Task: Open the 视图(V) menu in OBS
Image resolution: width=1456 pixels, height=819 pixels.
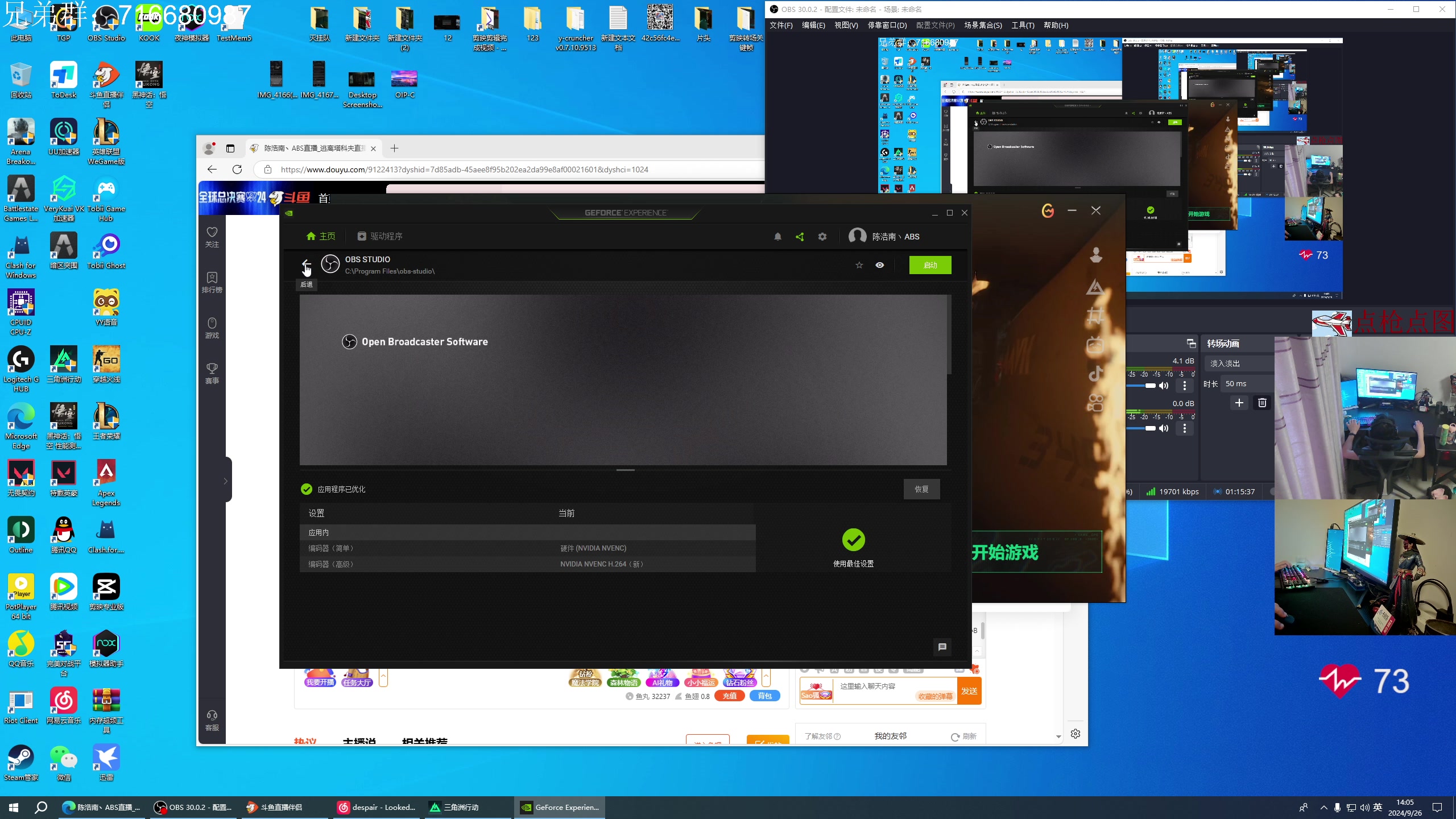Action: pyautogui.click(x=846, y=26)
